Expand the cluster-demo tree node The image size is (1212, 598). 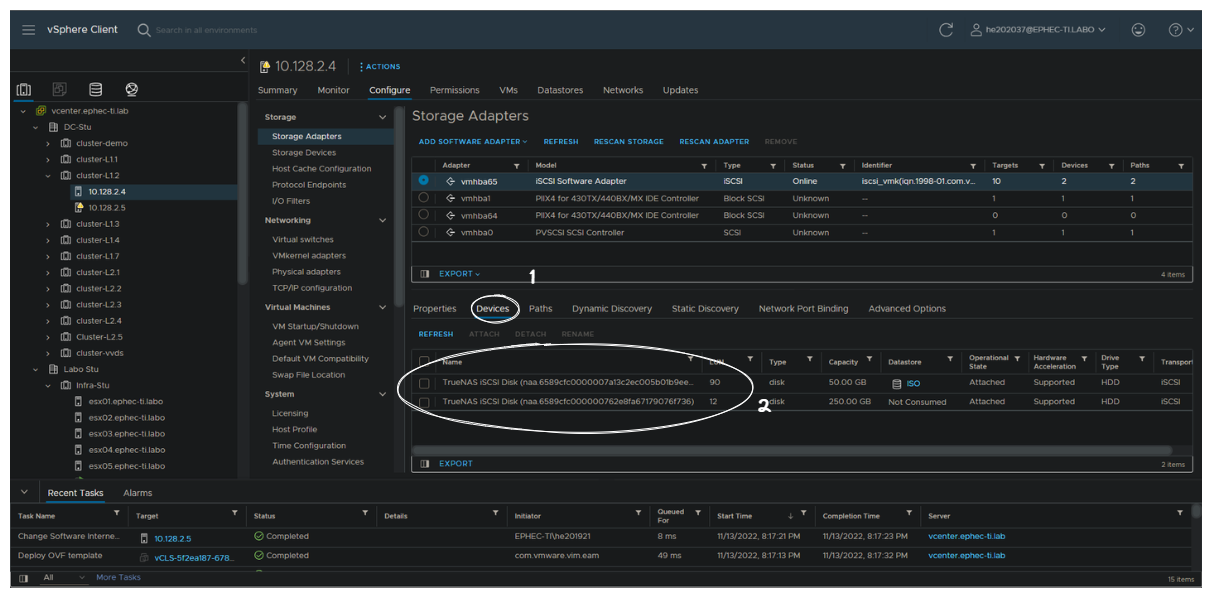(47, 143)
